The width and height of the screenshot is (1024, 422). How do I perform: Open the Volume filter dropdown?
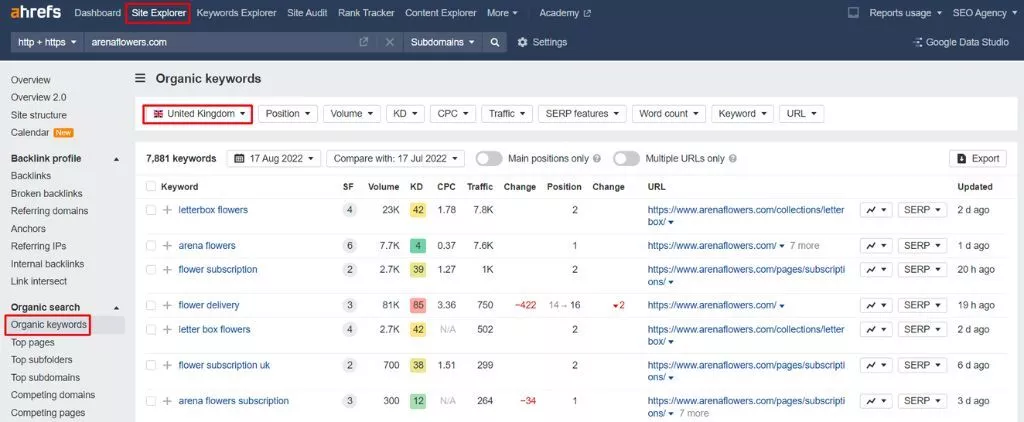coord(352,114)
